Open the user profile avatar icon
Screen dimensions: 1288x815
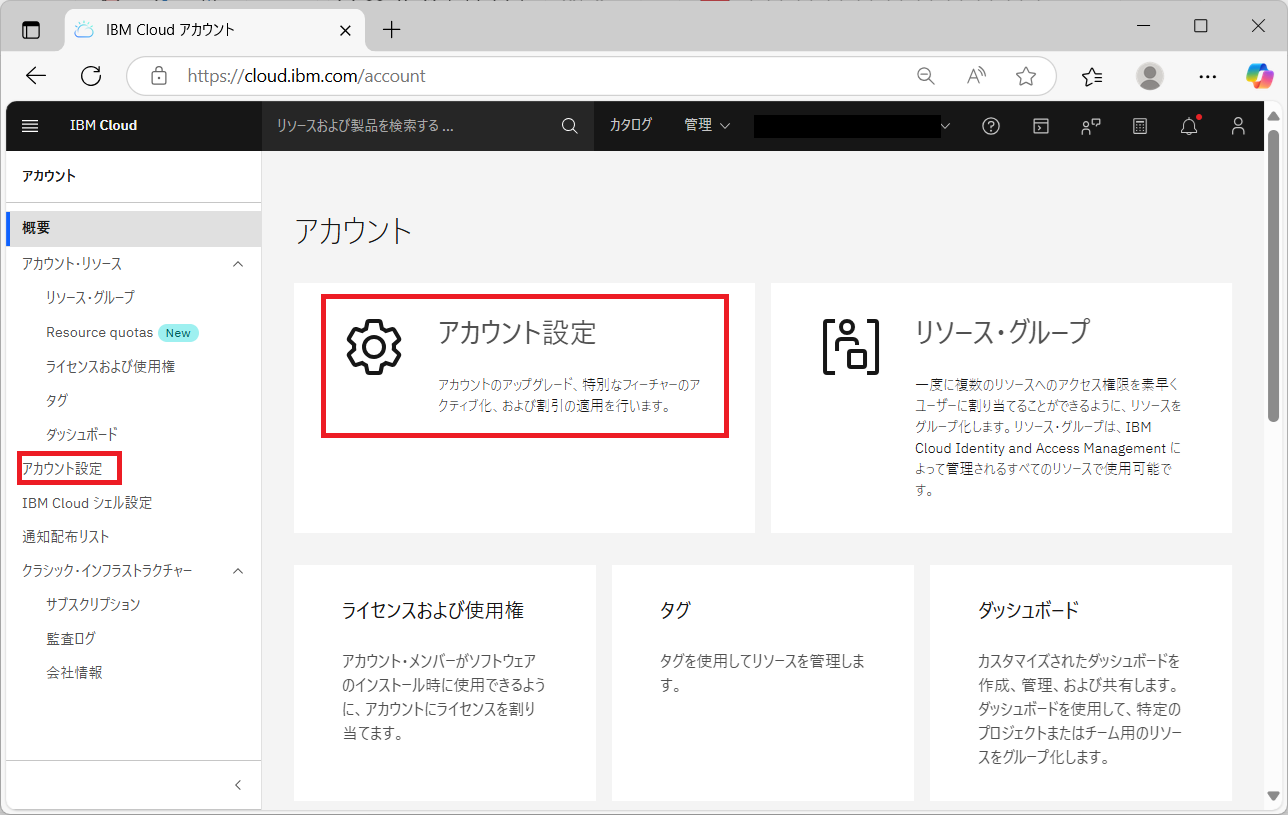(1237, 125)
